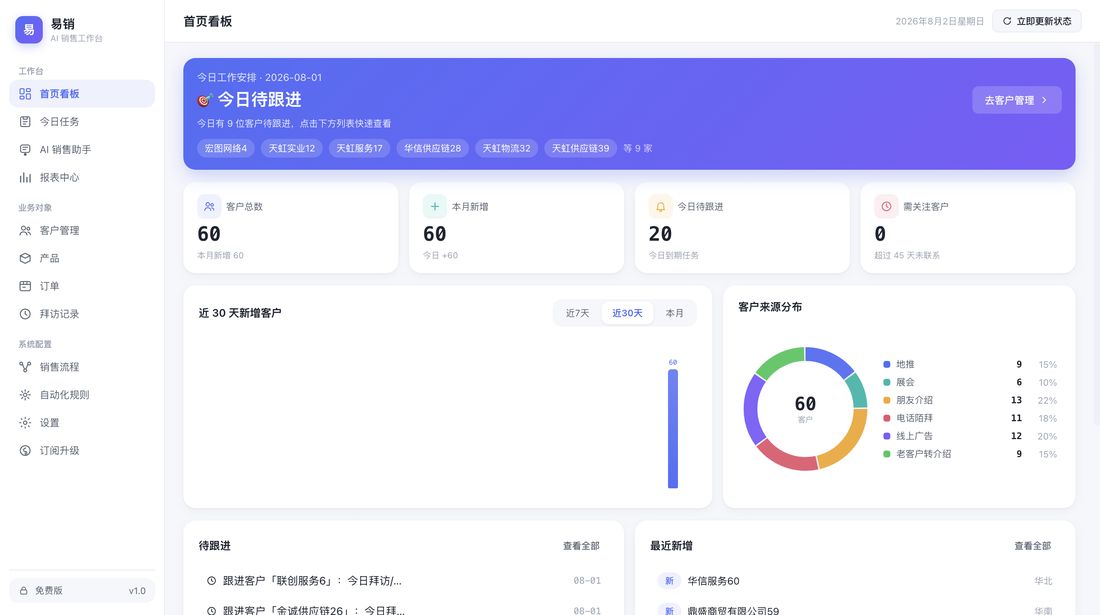Click the 需关注客户 stat value 0
The width and height of the screenshot is (1100, 615).
click(880, 234)
